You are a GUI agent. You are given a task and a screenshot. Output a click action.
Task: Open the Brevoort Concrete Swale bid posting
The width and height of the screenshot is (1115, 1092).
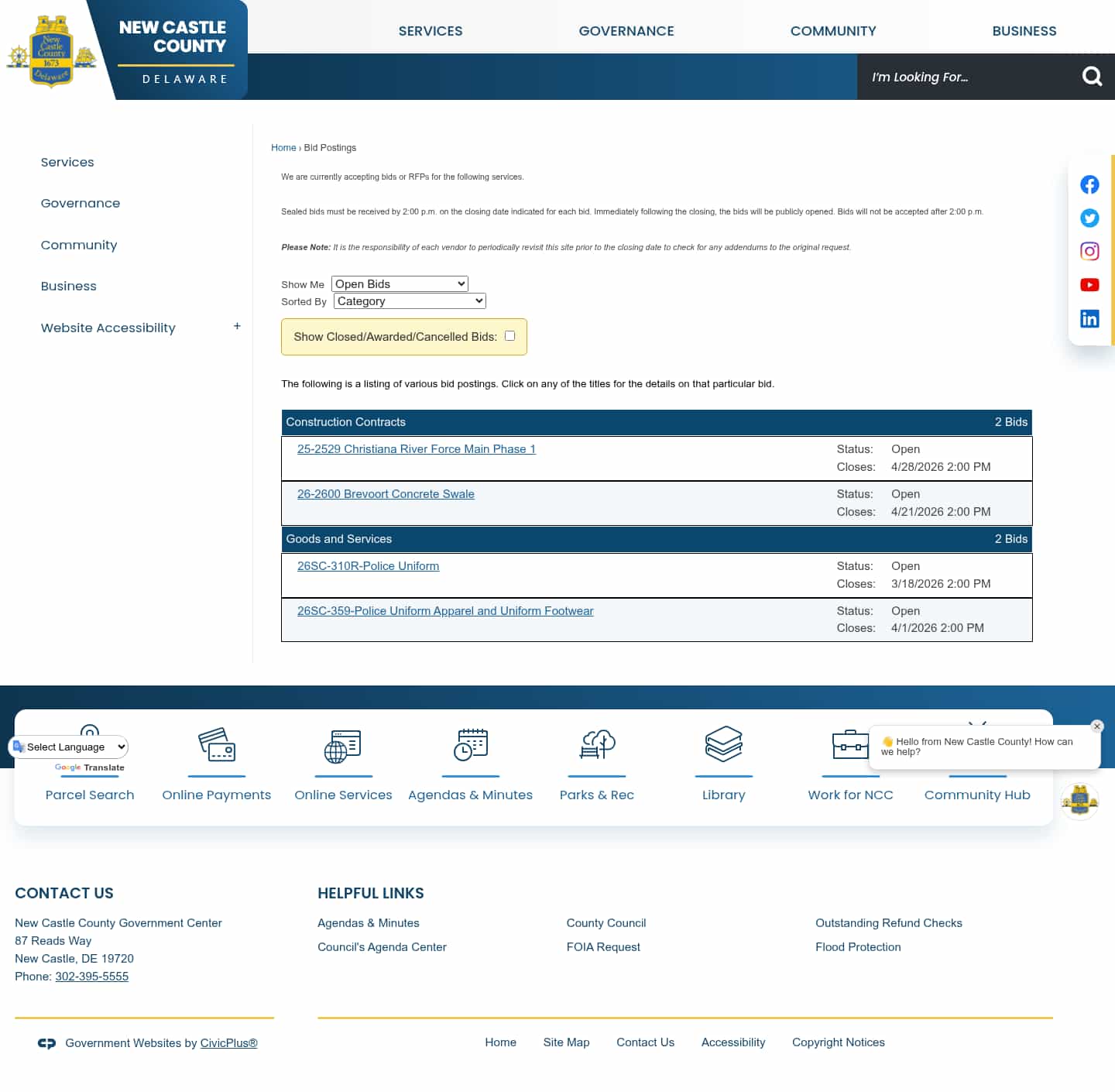coord(386,493)
